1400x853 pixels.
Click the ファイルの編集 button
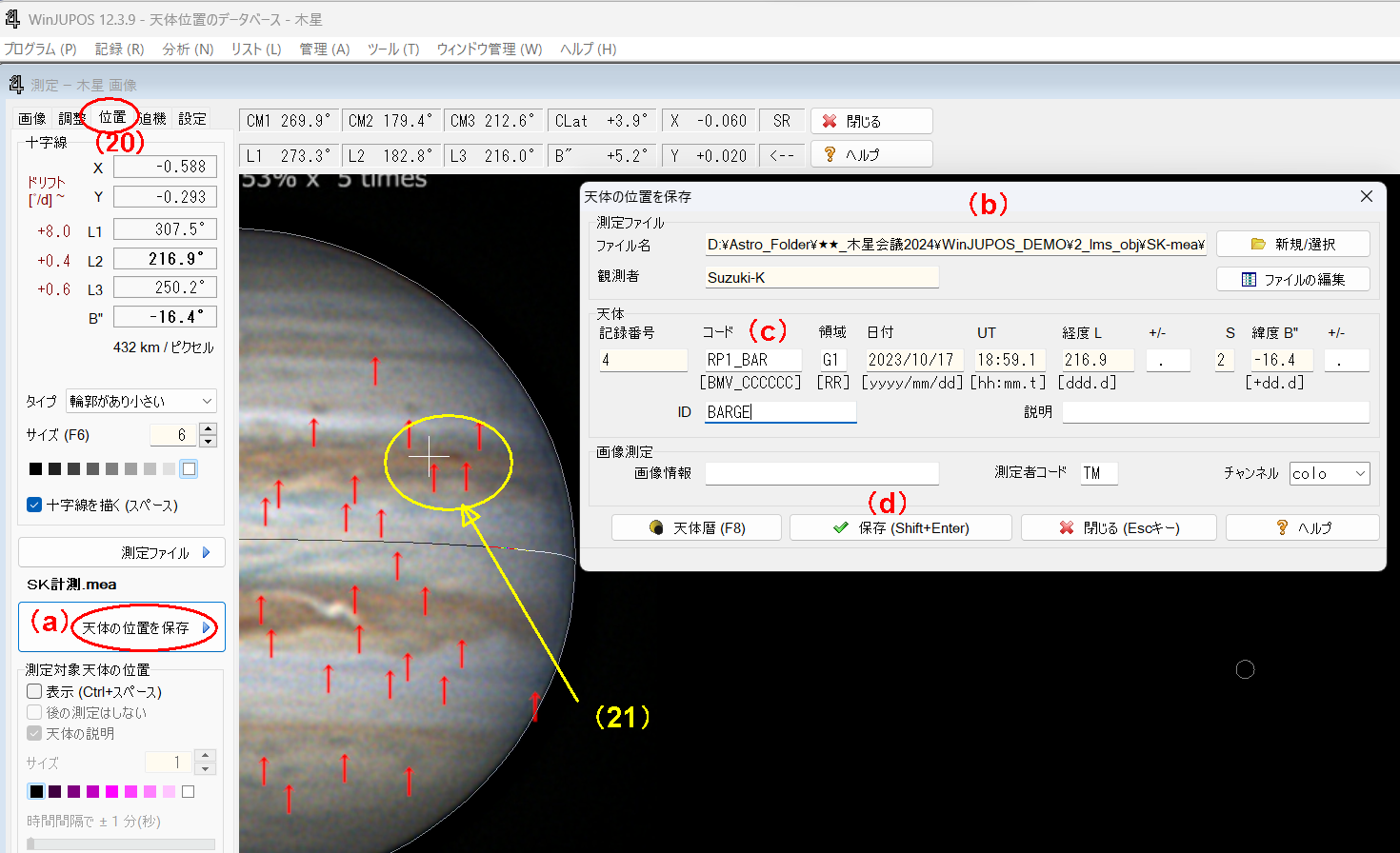point(1293,279)
